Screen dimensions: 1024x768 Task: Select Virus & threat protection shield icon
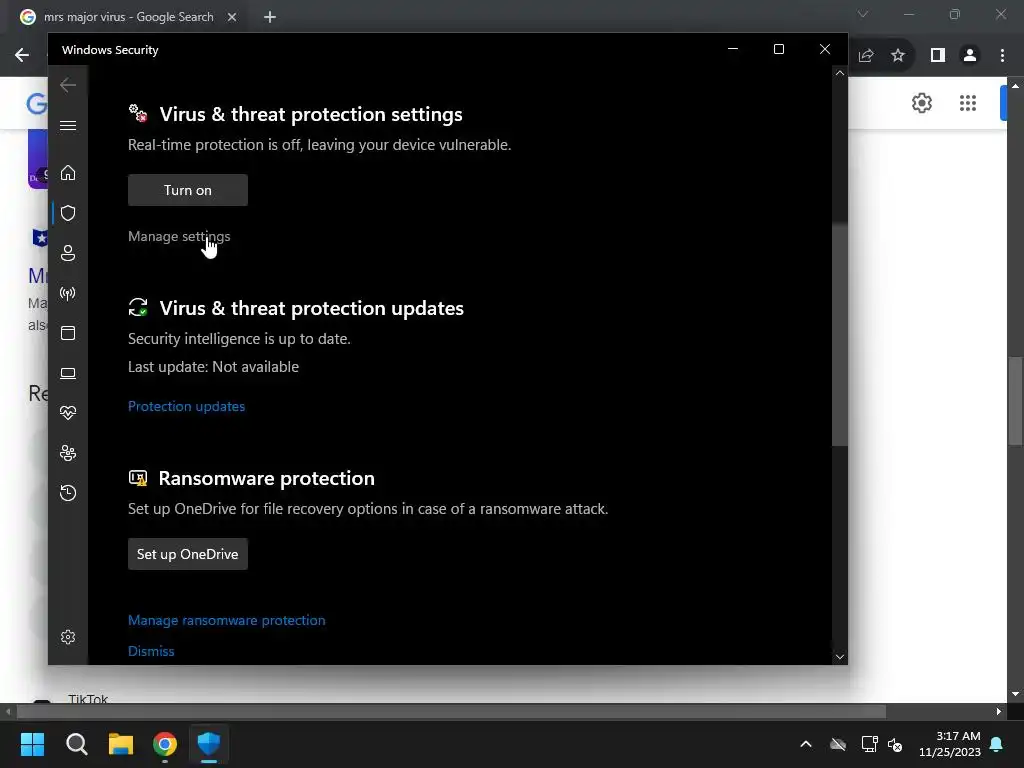68,213
